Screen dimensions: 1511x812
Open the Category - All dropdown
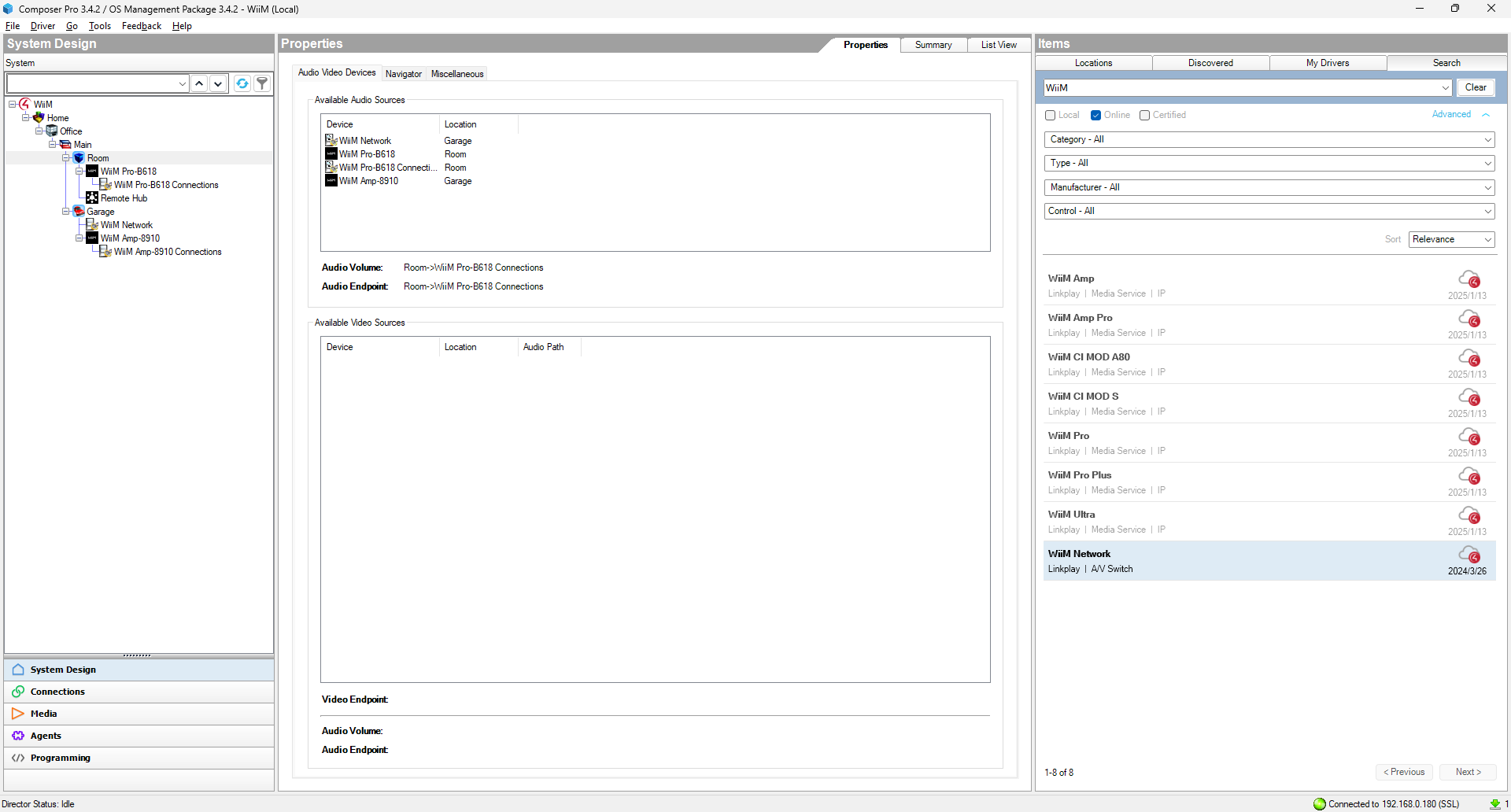1269,139
